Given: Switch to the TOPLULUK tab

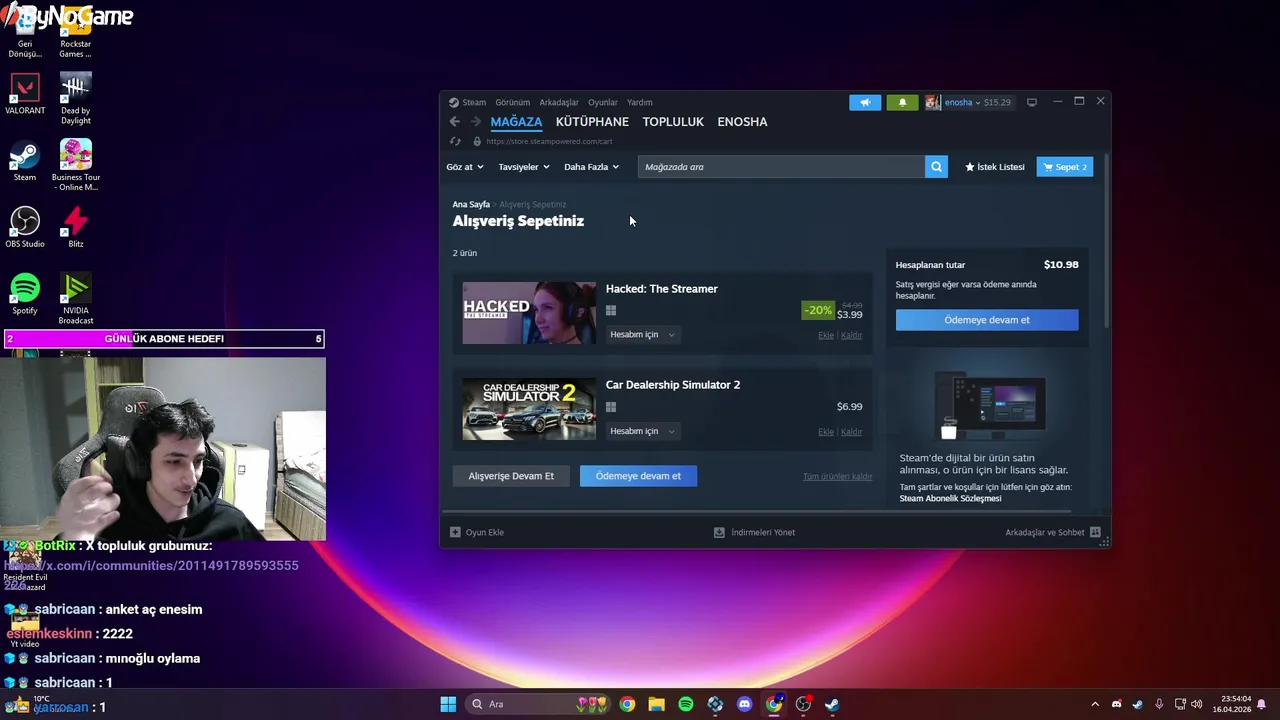Looking at the screenshot, I should pos(673,122).
